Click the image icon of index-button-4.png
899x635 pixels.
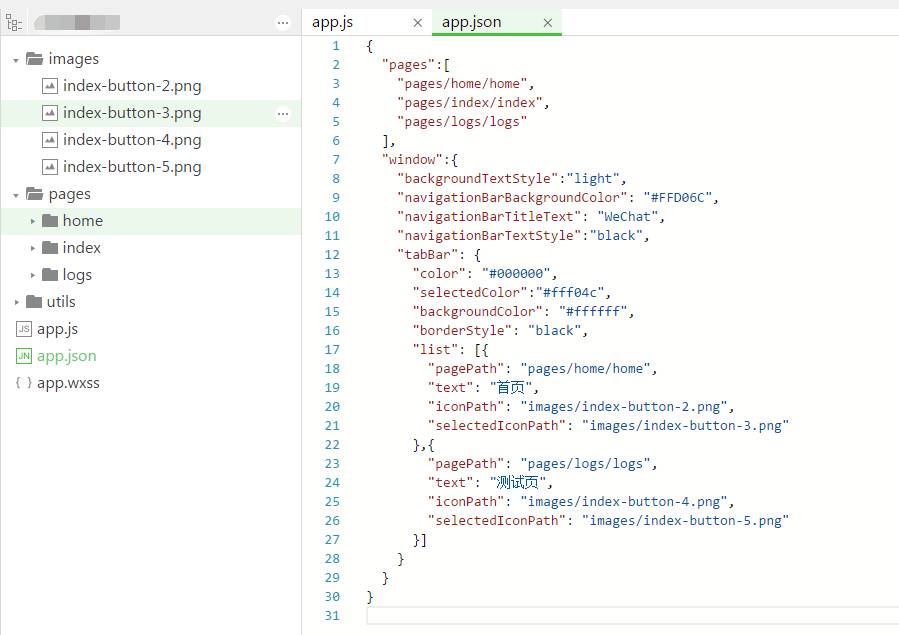point(50,140)
